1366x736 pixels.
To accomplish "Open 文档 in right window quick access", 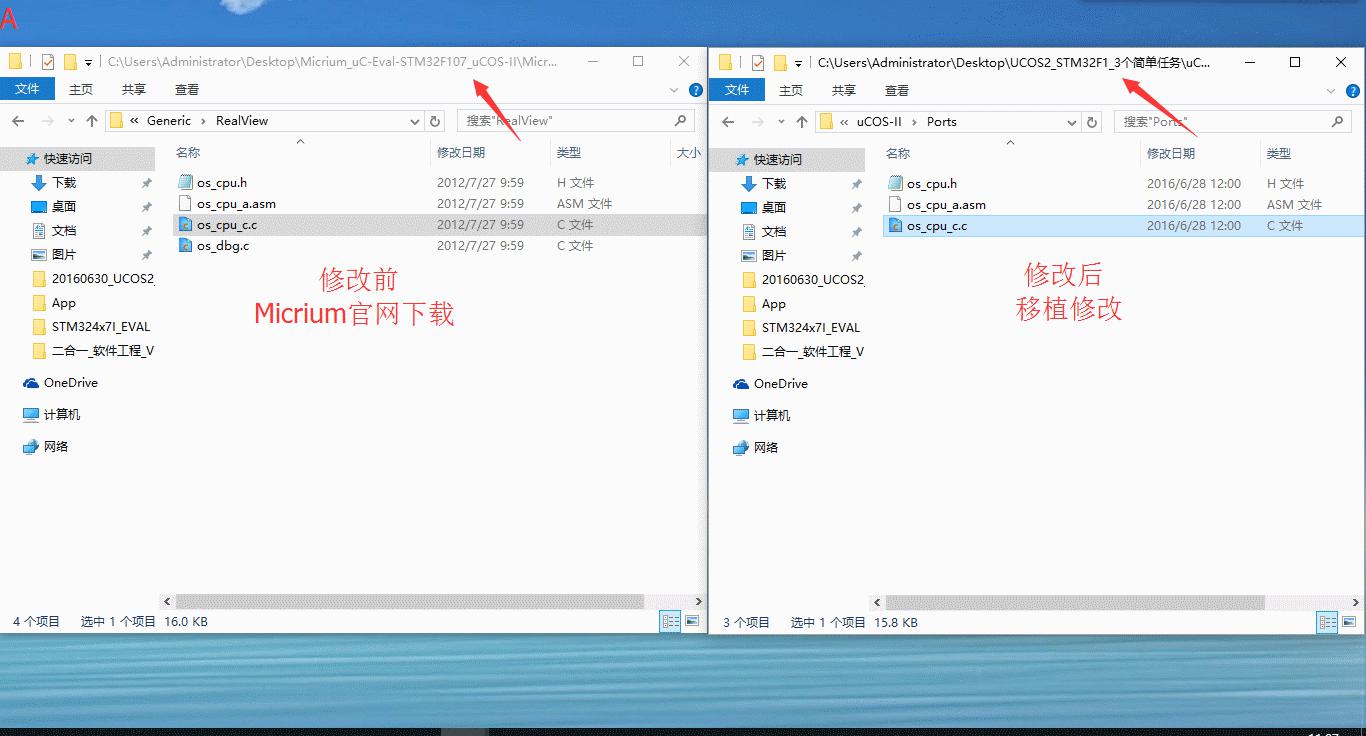I will (774, 232).
